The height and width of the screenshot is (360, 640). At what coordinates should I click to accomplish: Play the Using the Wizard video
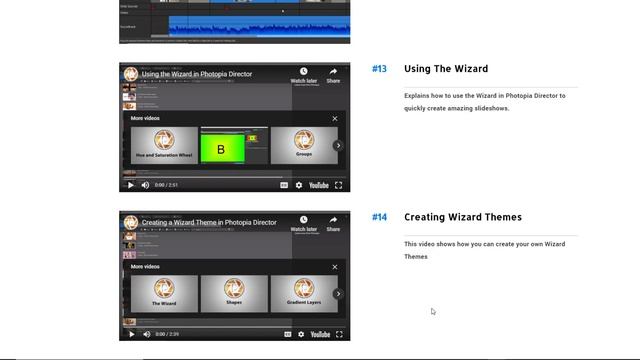click(x=131, y=185)
